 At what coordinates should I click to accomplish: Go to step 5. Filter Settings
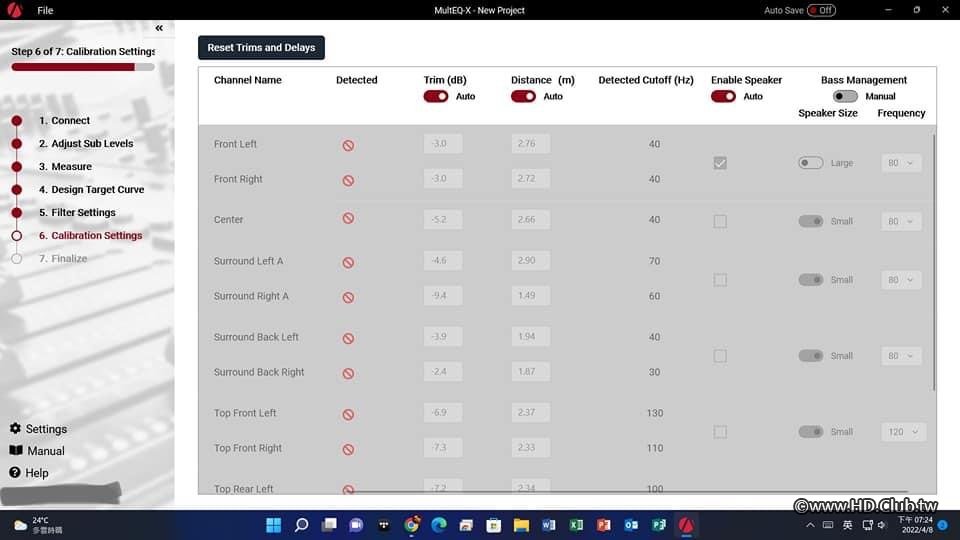(77, 212)
